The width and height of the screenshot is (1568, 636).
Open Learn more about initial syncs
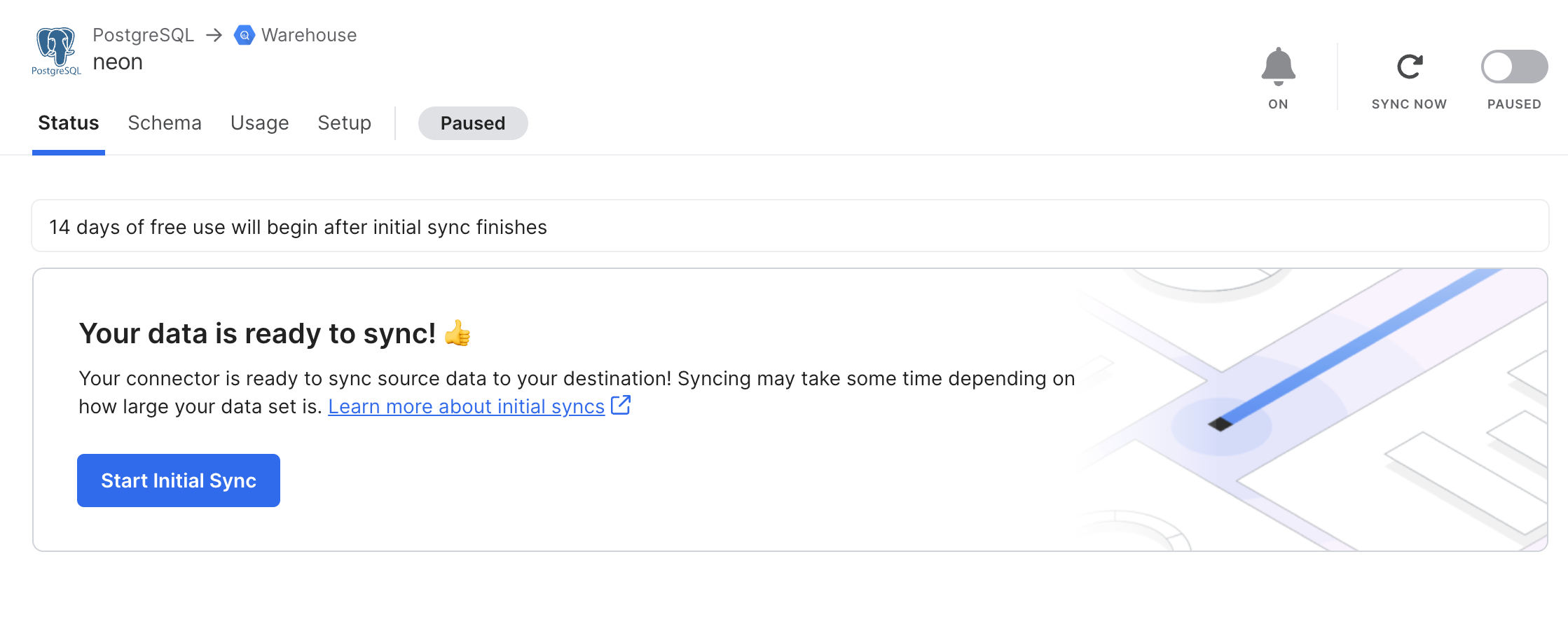(x=466, y=406)
